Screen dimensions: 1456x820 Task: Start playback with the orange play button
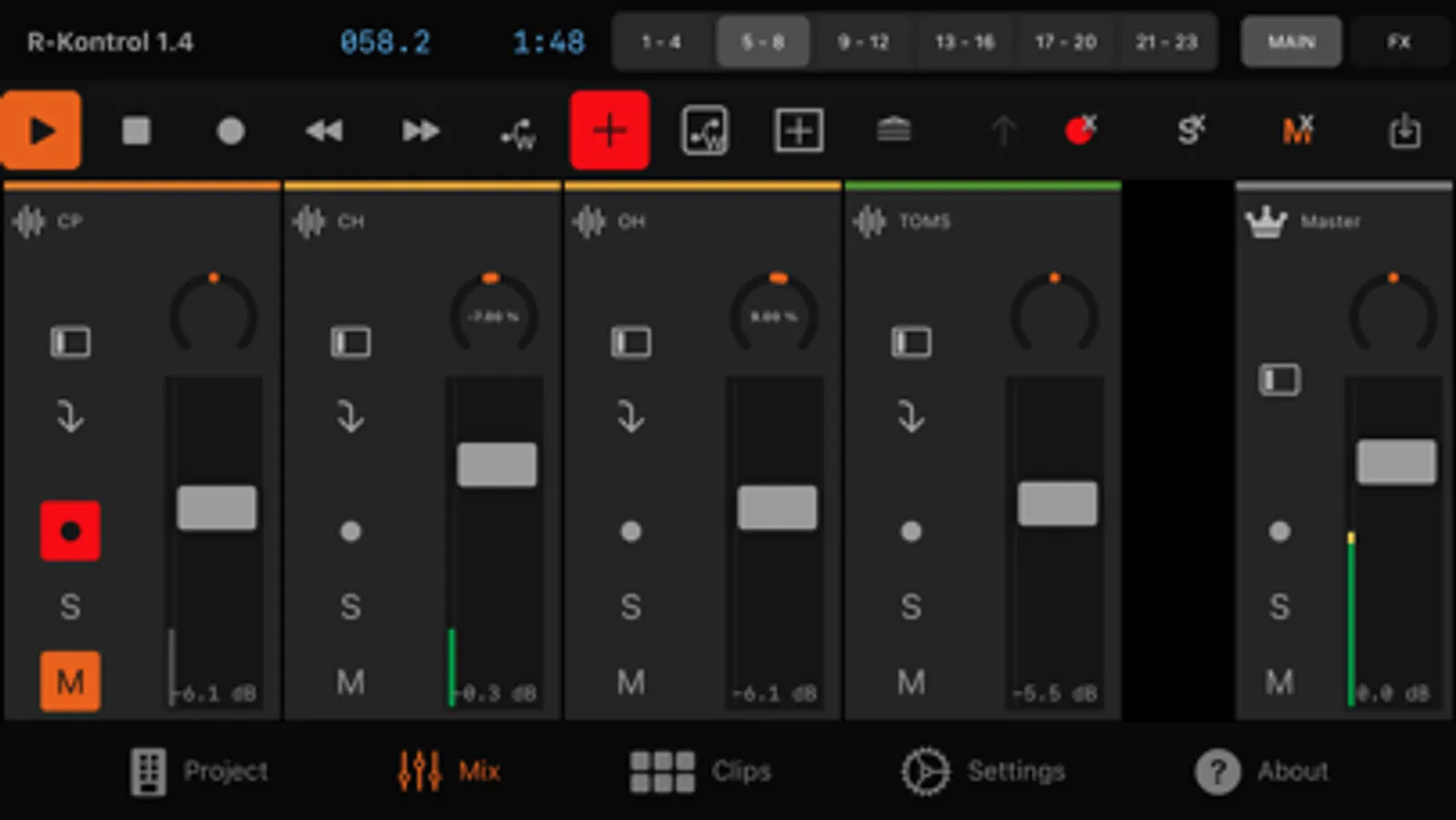[x=41, y=130]
